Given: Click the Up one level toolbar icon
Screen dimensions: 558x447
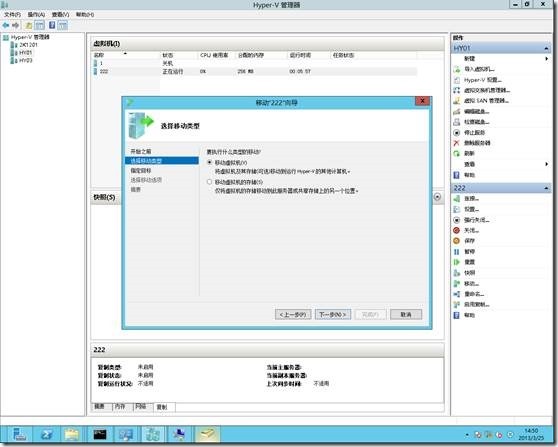Looking at the screenshot, I should click(x=28, y=25).
